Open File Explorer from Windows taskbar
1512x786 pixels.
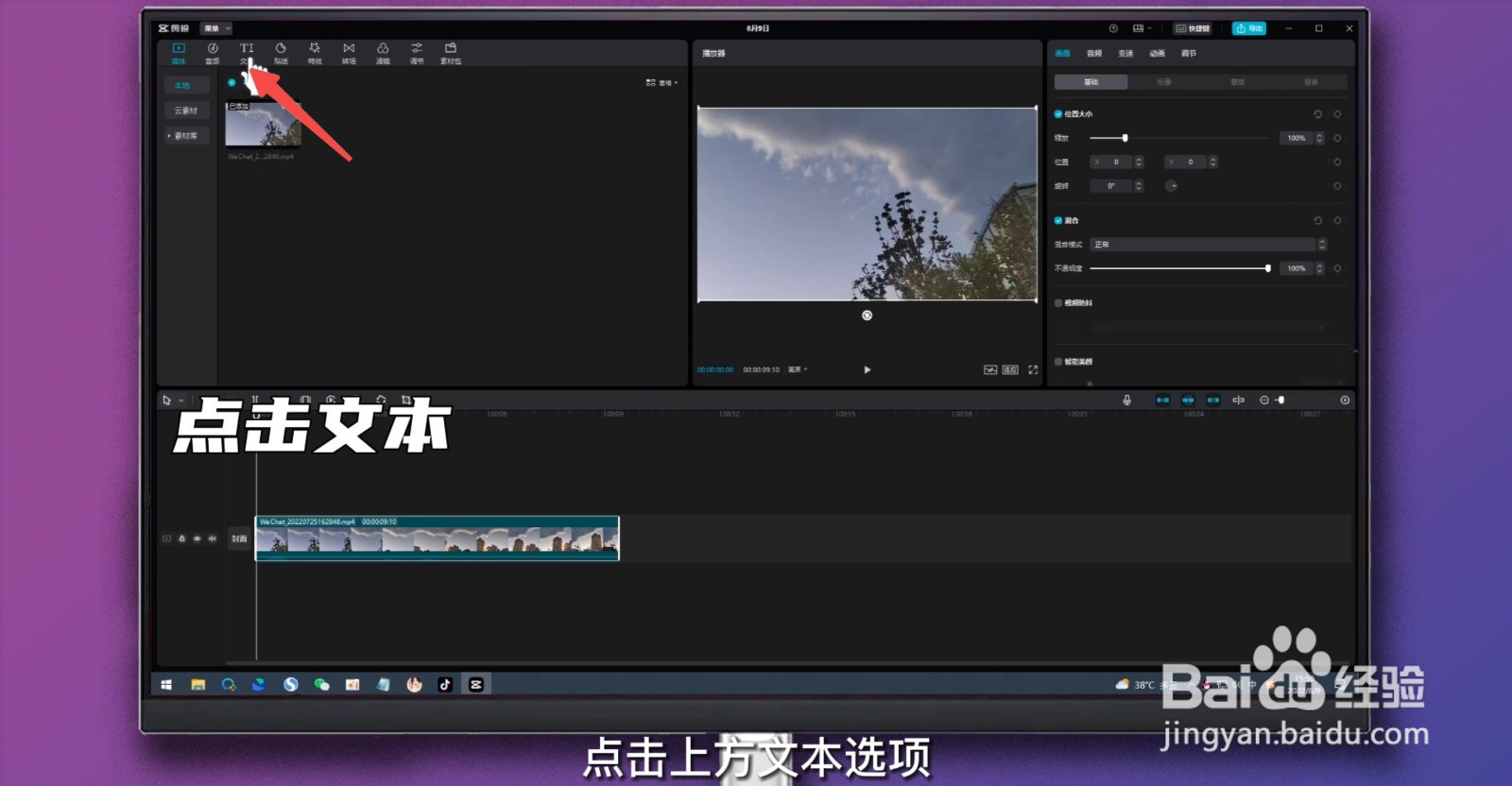[198, 684]
